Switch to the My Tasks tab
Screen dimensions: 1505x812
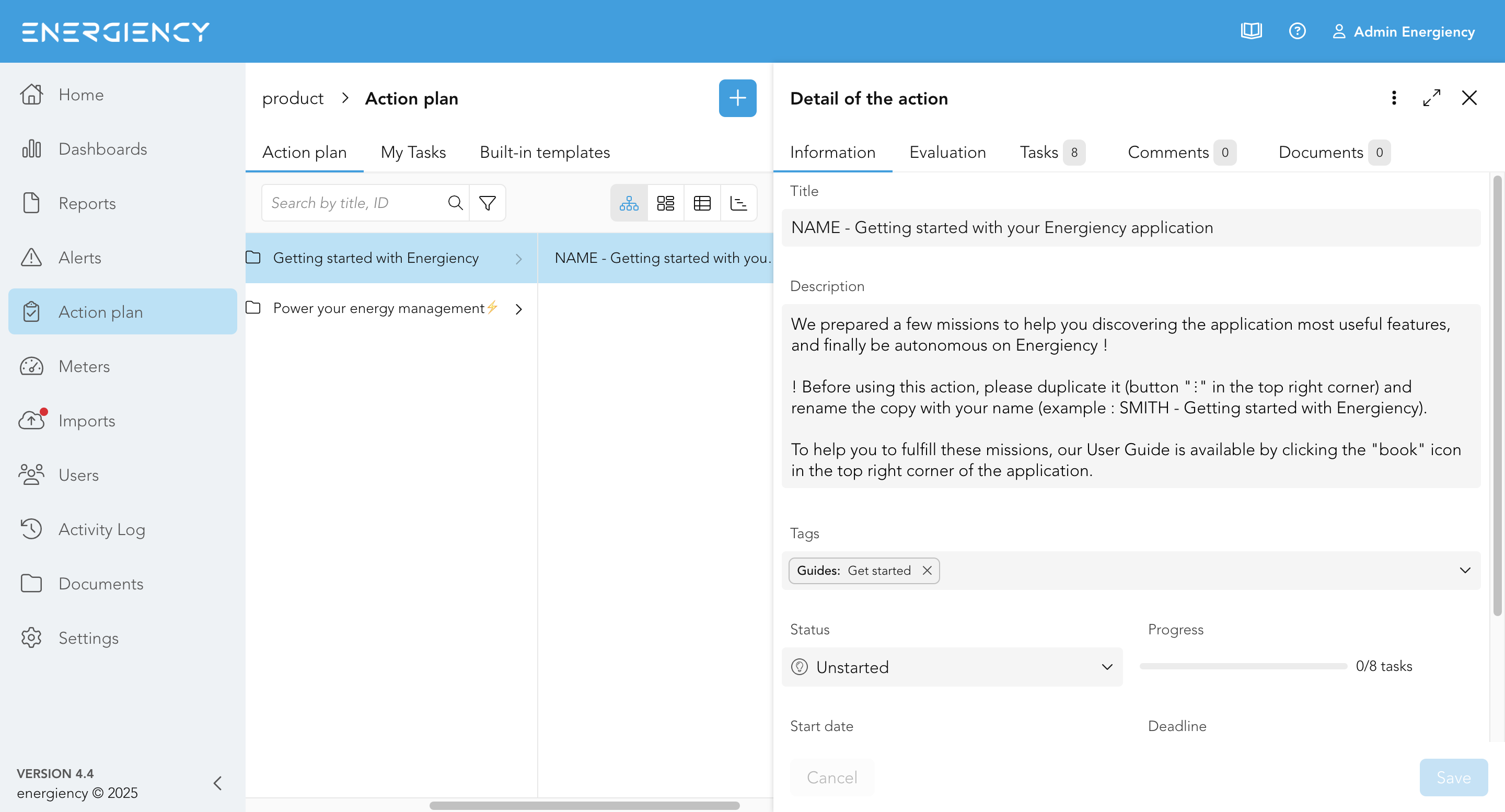(x=413, y=152)
